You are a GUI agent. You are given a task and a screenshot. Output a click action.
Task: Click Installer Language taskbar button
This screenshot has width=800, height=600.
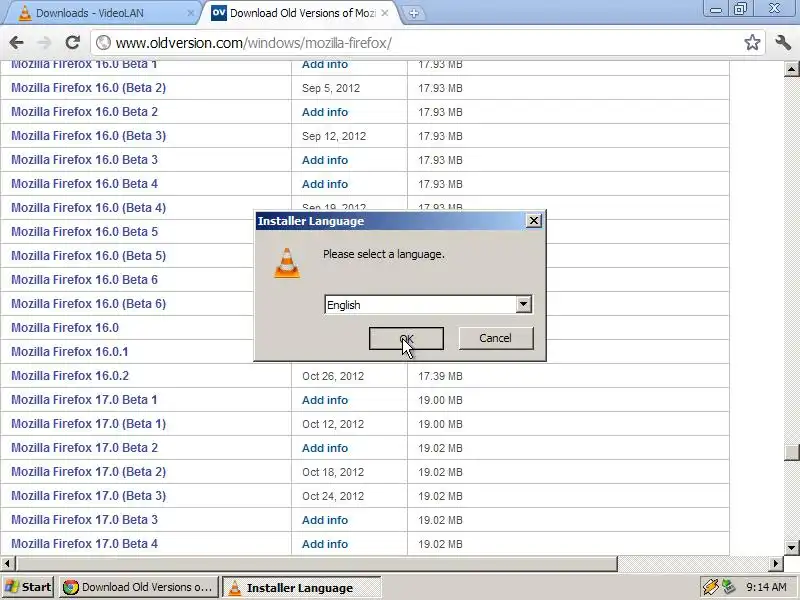point(302,588)
